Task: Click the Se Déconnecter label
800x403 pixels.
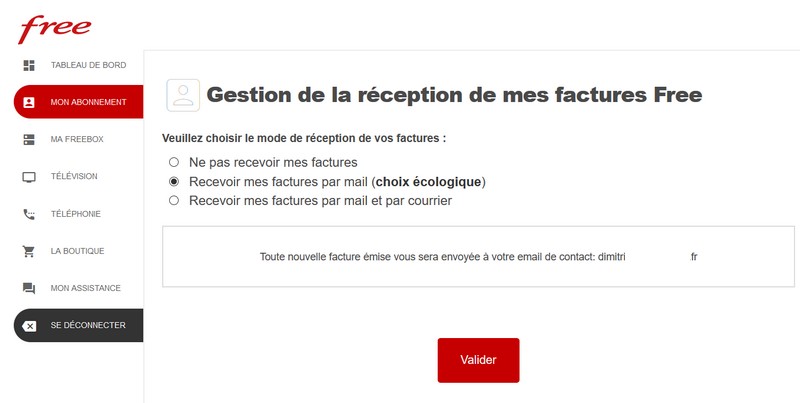Action: 88,326
